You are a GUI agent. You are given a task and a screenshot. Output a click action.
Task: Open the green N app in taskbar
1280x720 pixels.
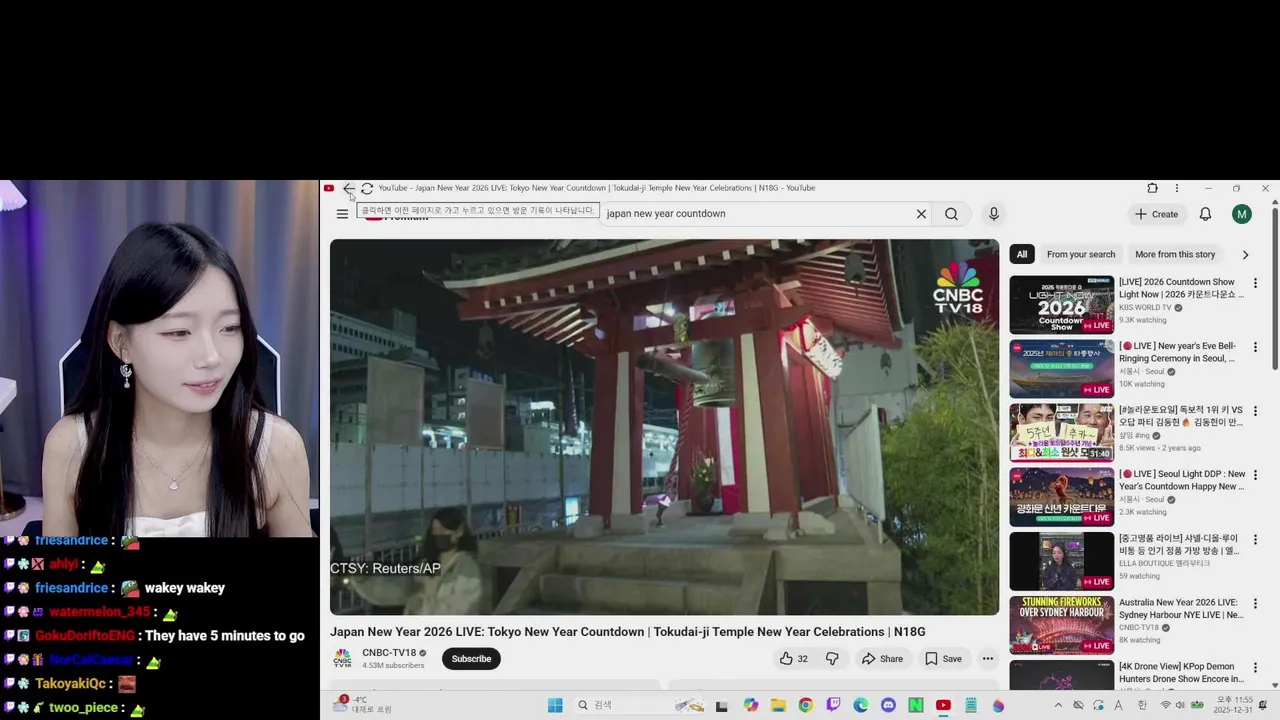[915, 705]
